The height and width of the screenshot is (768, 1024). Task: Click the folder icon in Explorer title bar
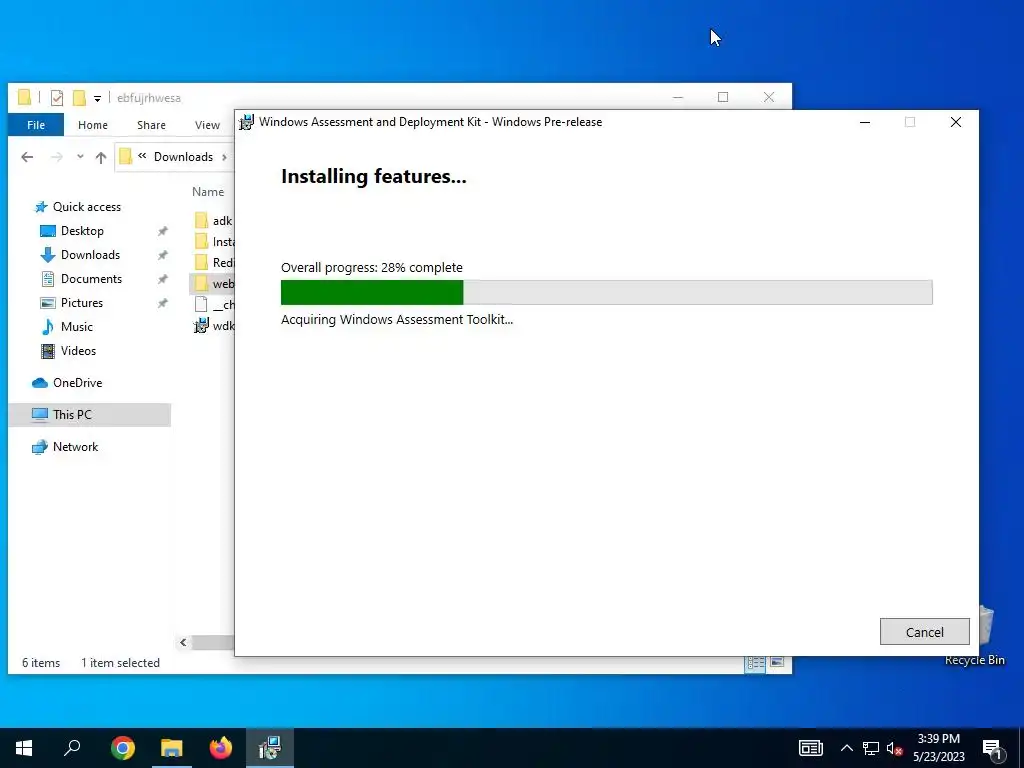tap(24, 98)
